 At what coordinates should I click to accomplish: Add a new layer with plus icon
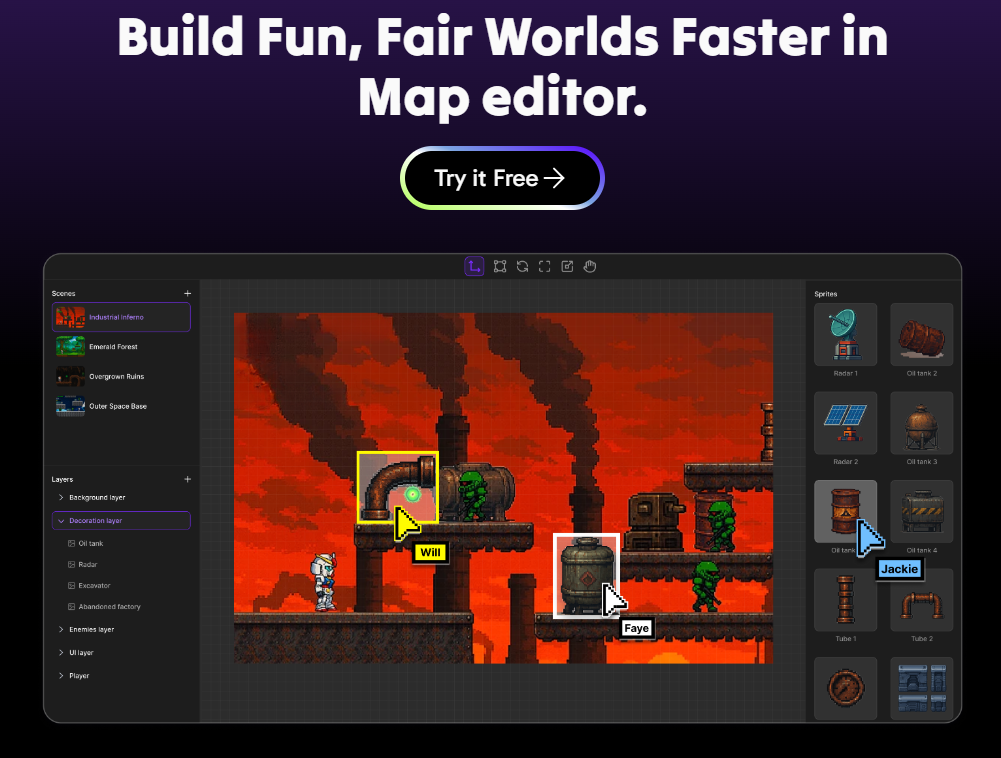187,479
